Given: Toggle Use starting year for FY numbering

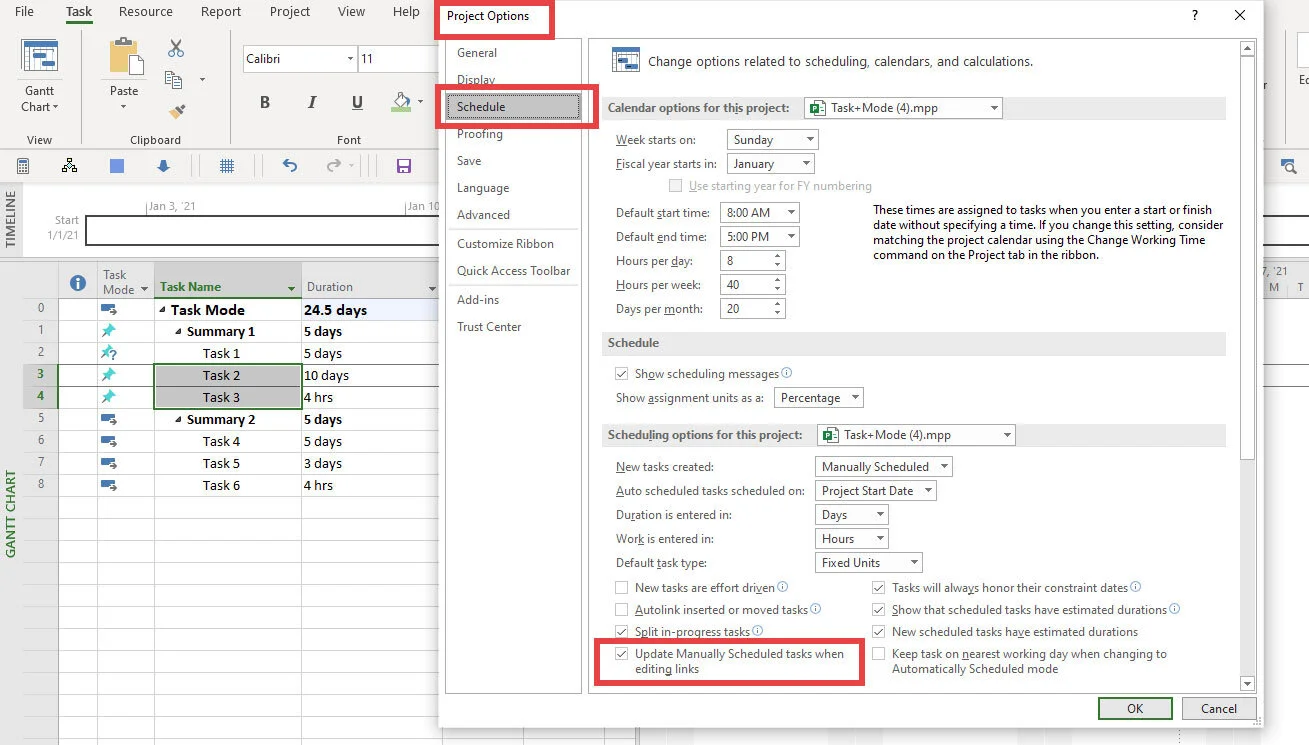Looking at the screenshot, I should click(676, 186).
